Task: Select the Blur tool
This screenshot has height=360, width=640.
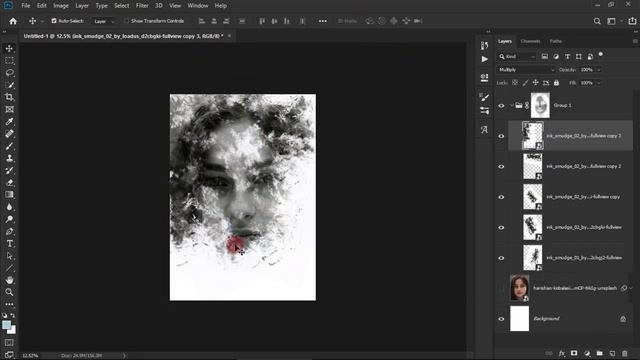Action: click(x=9, y=207)
